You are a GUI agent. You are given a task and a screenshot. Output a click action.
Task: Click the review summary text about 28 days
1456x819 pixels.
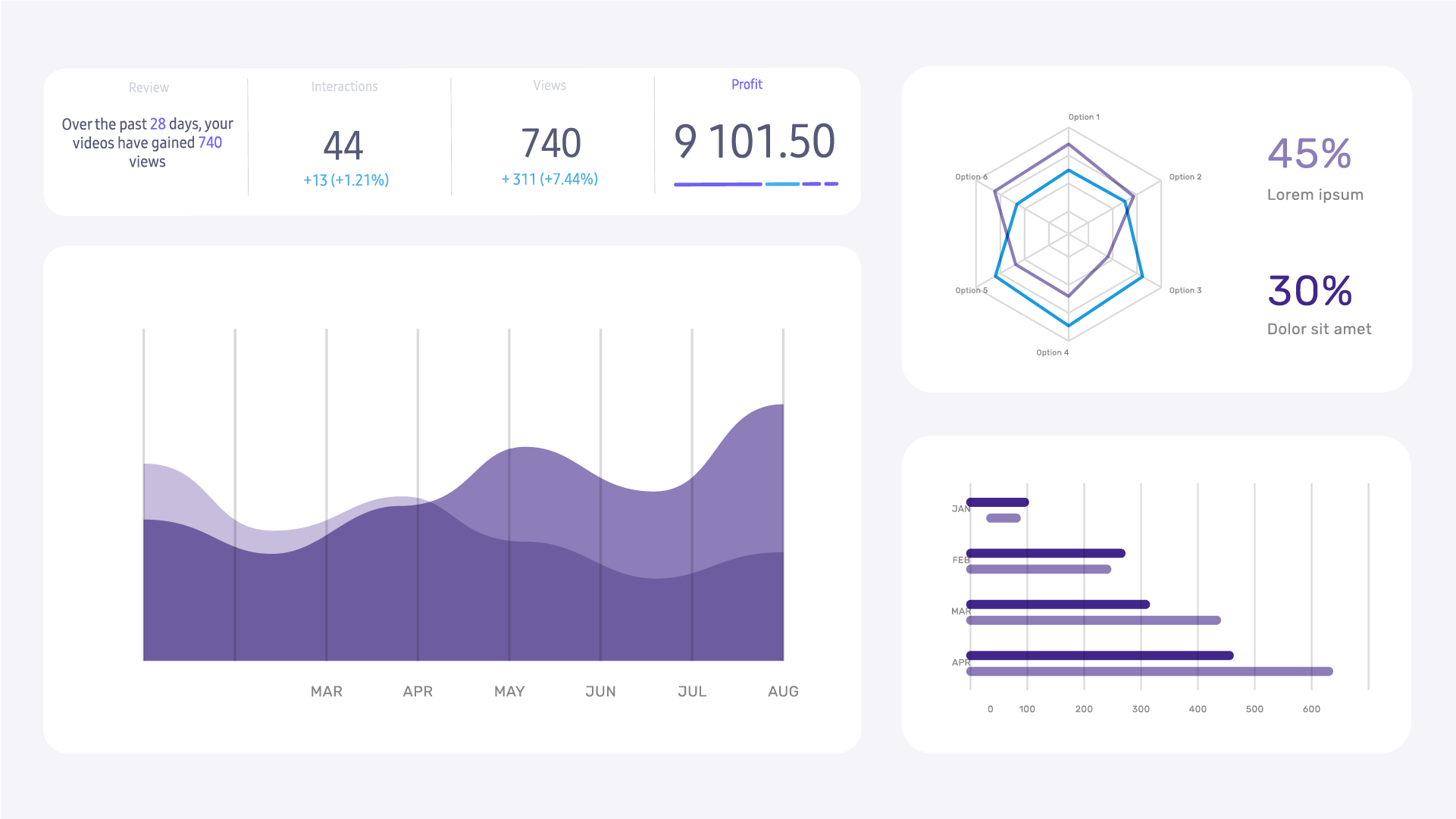[148, 142]
